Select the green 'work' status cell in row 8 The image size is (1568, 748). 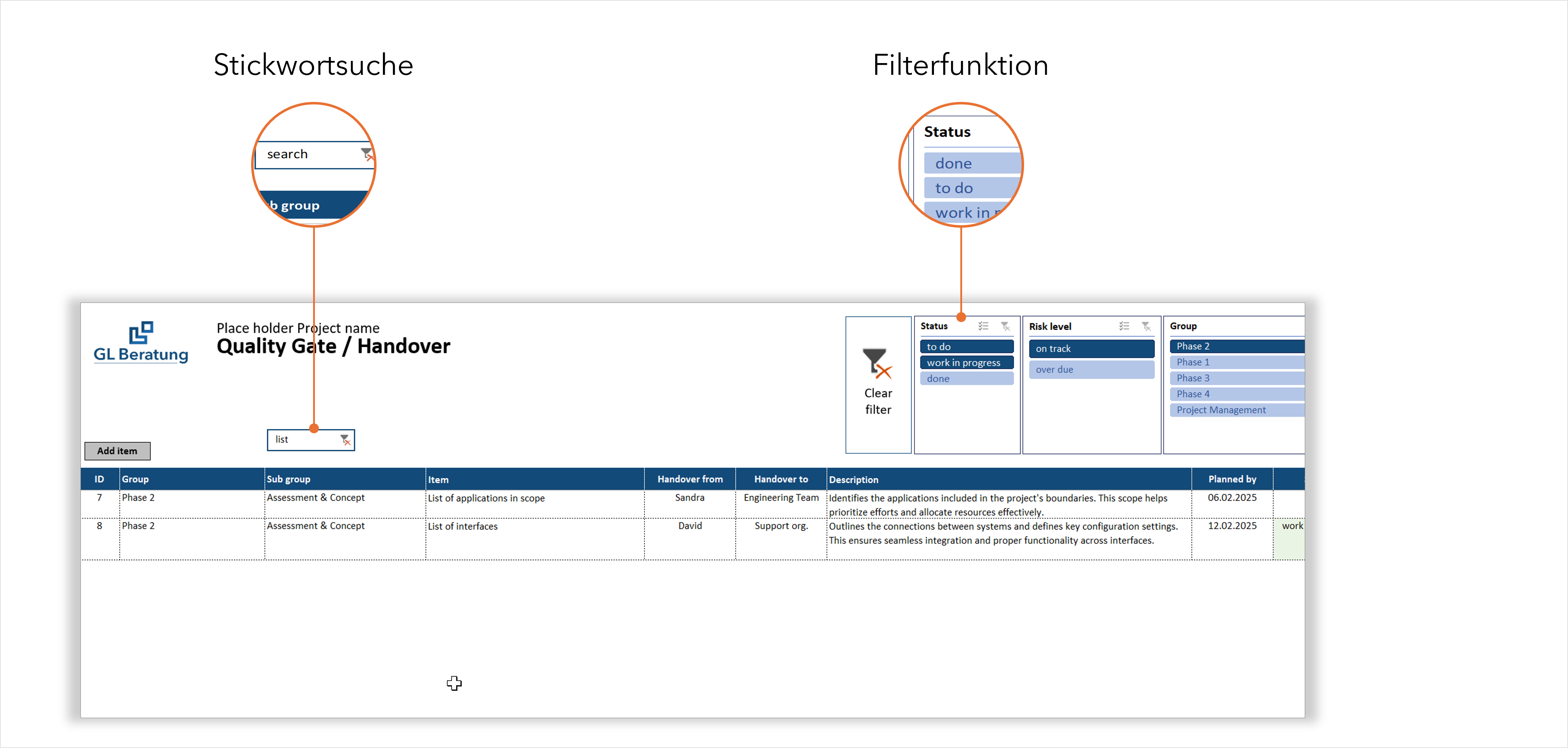click(x=1289, y=538)
